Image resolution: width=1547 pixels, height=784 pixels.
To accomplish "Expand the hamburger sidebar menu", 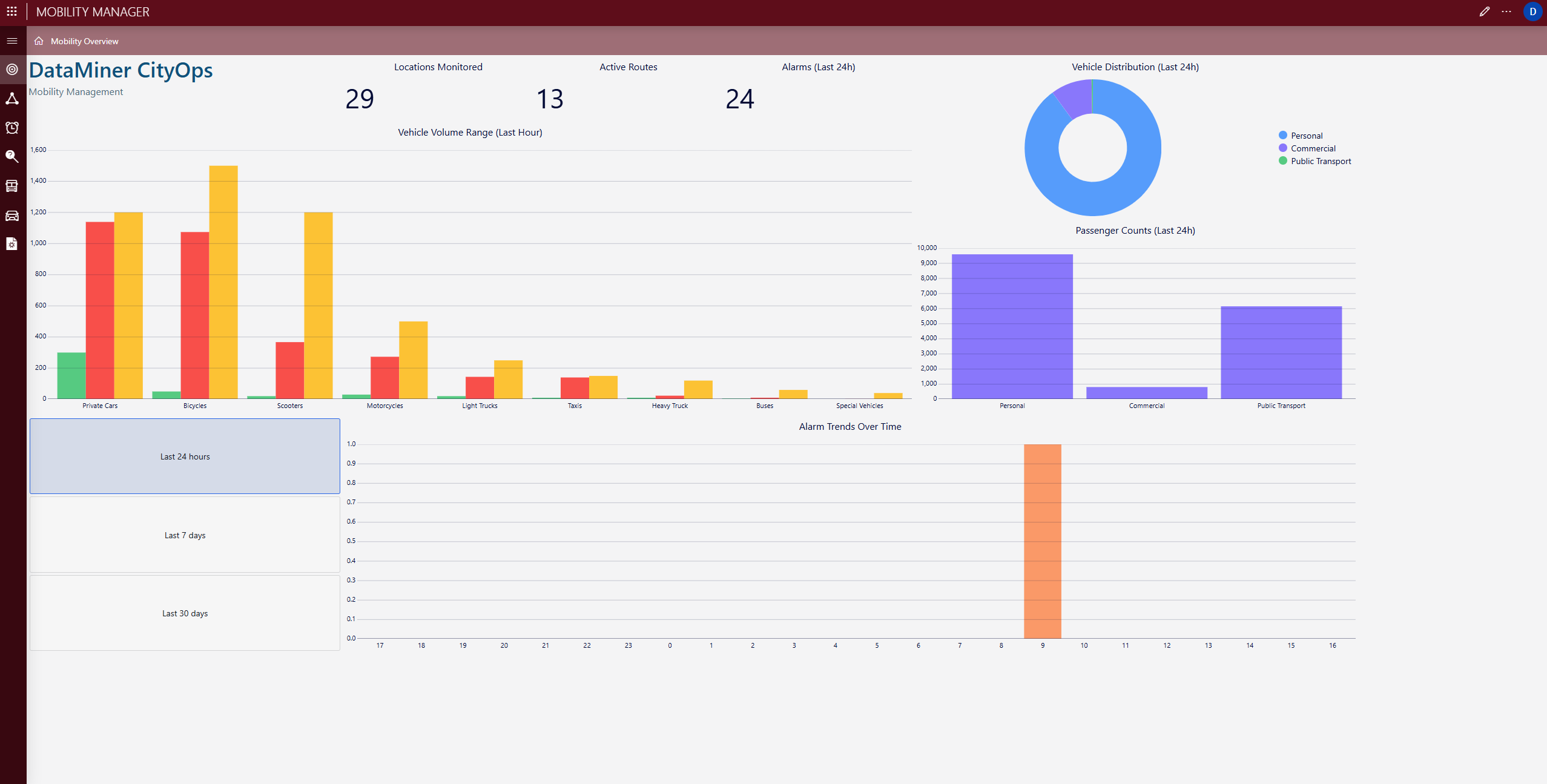I will pos(12,41).
